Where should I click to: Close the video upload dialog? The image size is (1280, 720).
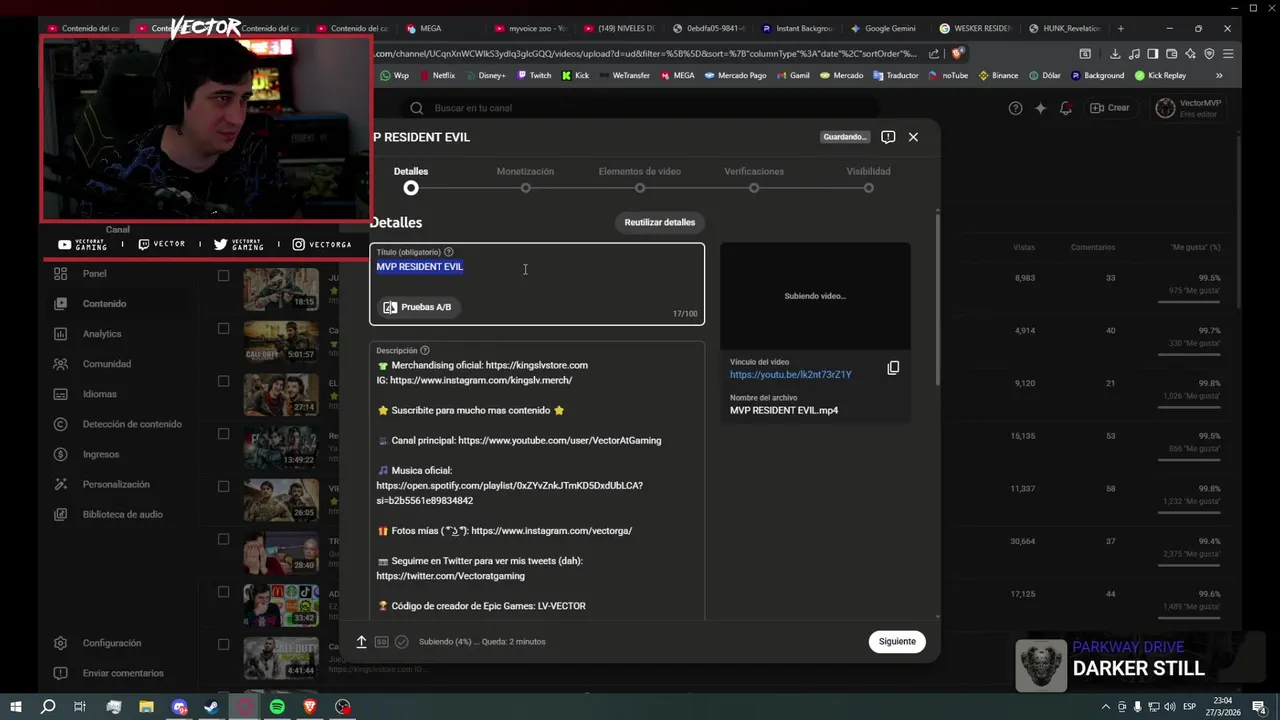coord(913,137)
